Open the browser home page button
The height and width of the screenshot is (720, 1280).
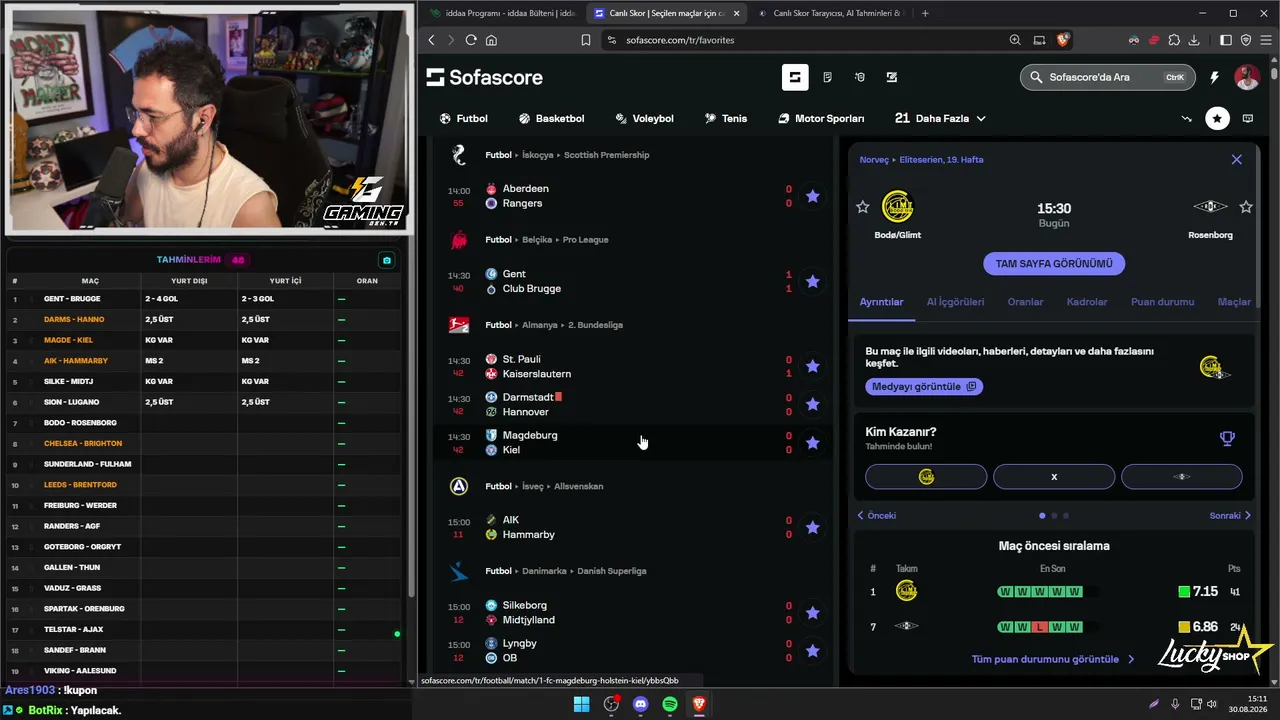491,40
